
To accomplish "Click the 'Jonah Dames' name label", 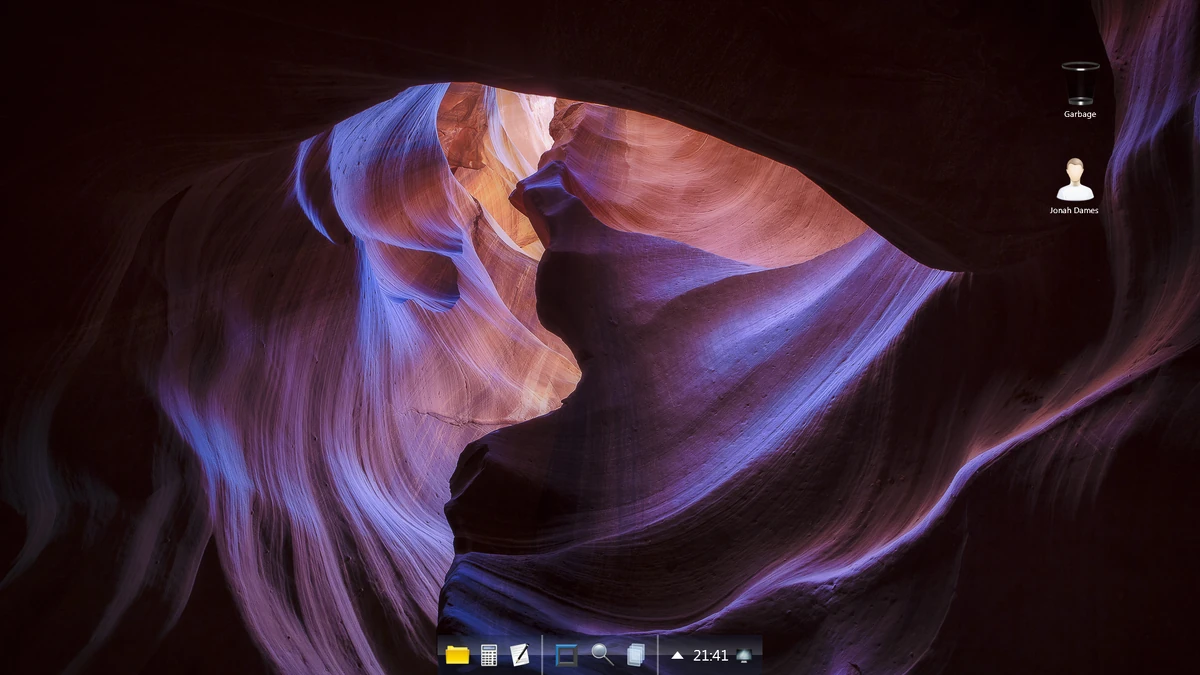I will click(x=1073, y=210).
